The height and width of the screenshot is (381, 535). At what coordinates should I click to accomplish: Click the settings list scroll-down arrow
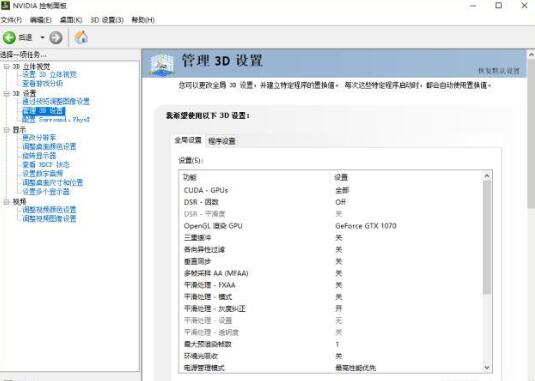pyautogui.click(x=487, y=368)
